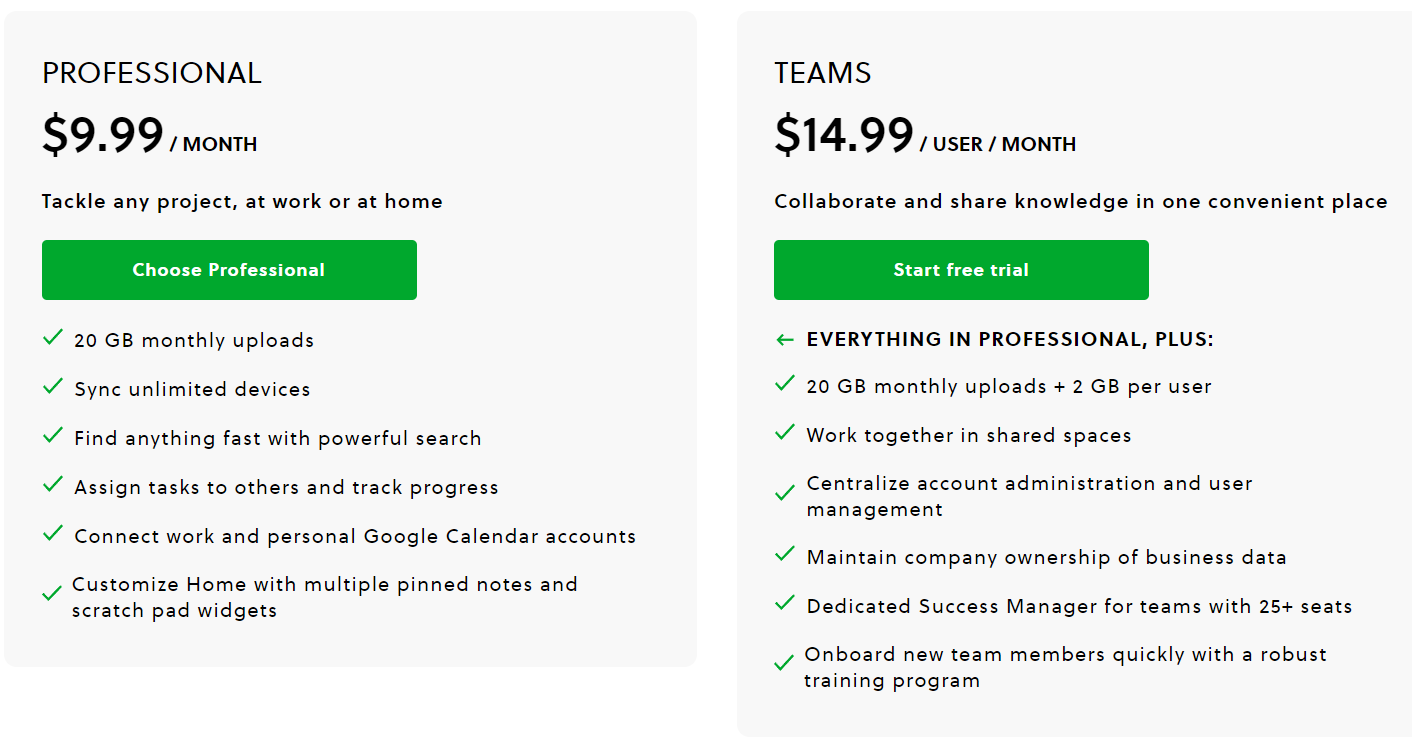Click checkmark next to Onboard new team members
This screenshot has width=1412, height=748.
pos(785,665)
